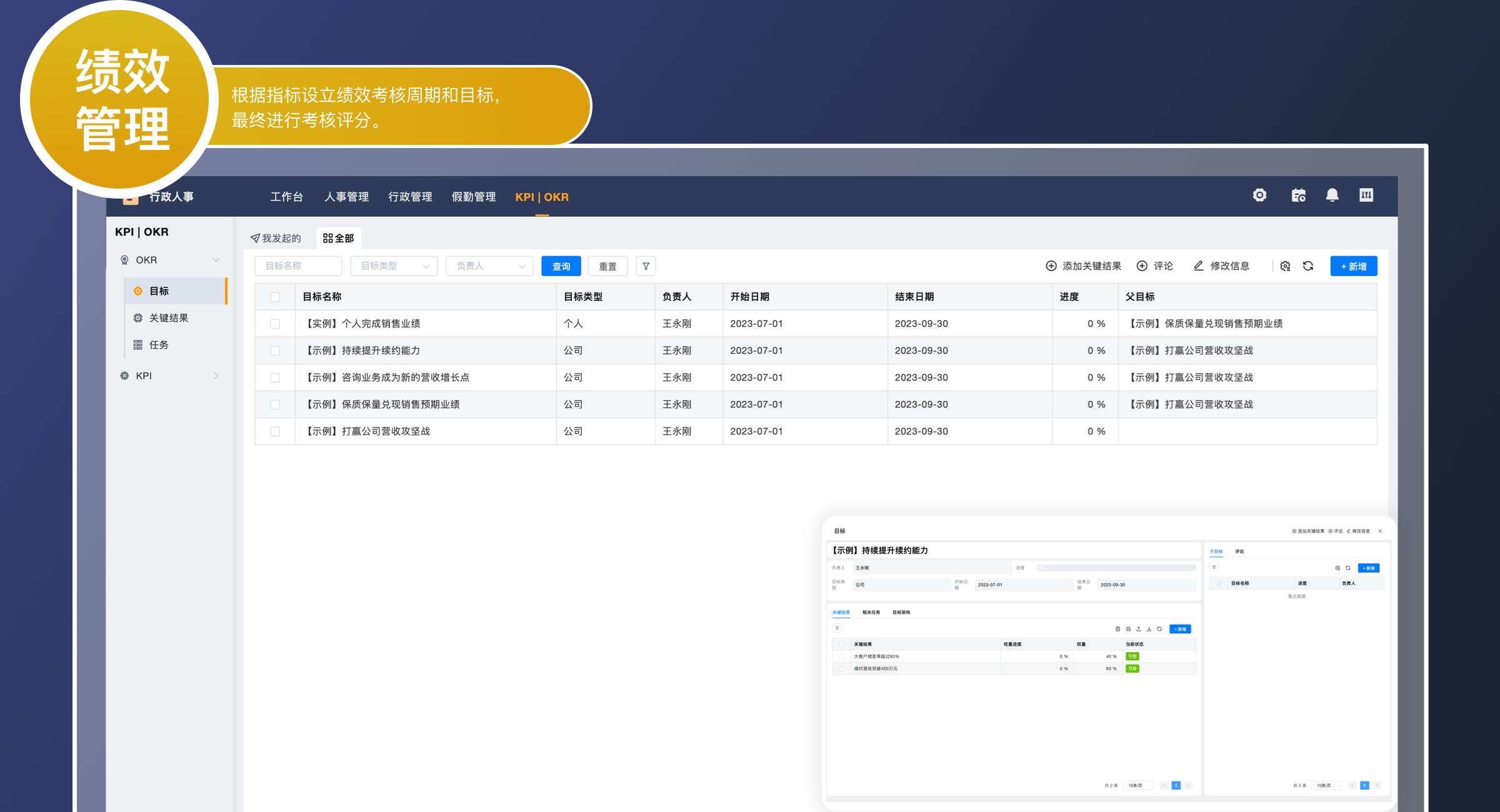The image size is (1500, 812).
Task: Open the 目标类型 dropdown
Action: (x=394, y=266)
